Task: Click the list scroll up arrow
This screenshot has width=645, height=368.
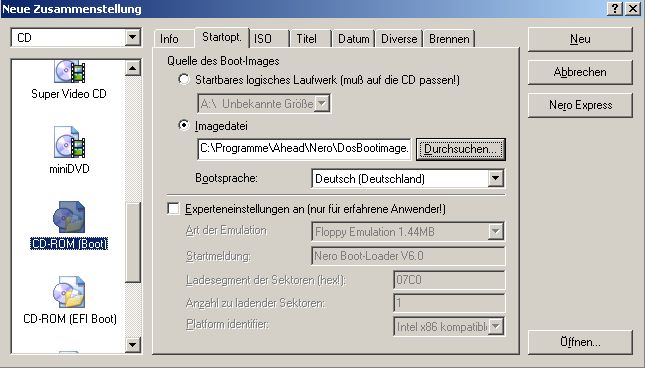Action: (x=132, y=68)
